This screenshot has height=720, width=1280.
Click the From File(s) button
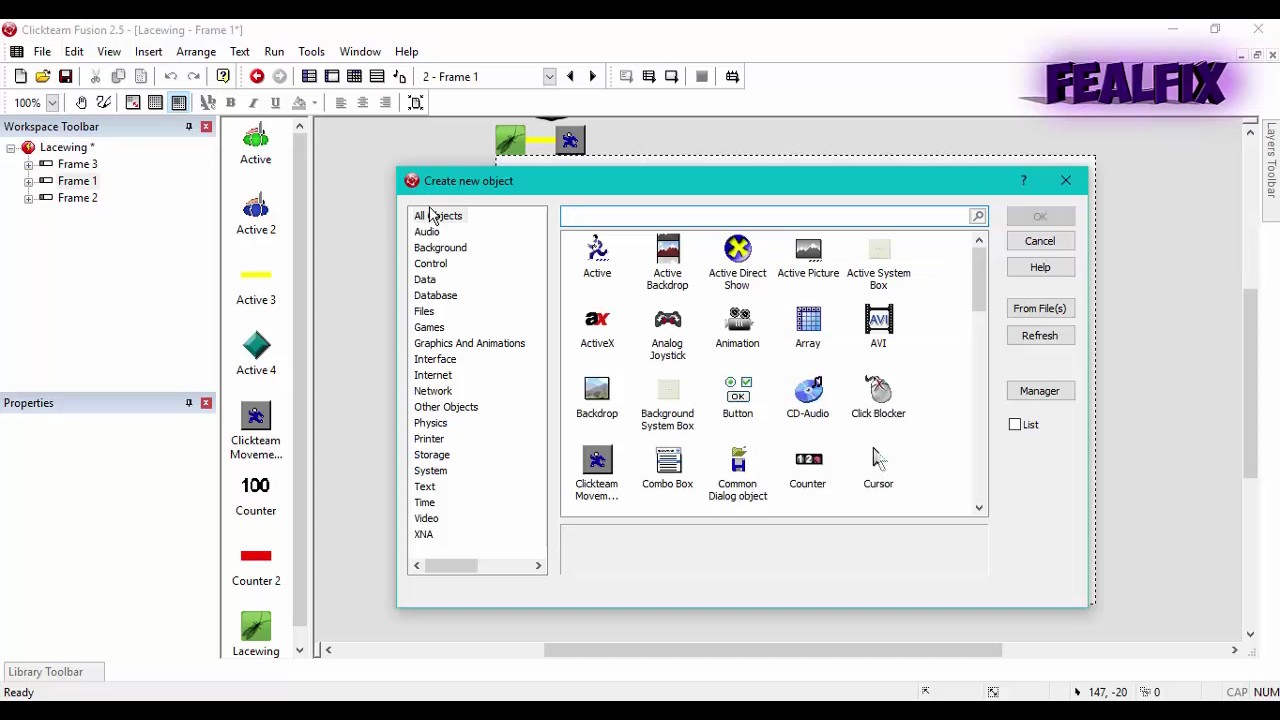click(1040, 309)
